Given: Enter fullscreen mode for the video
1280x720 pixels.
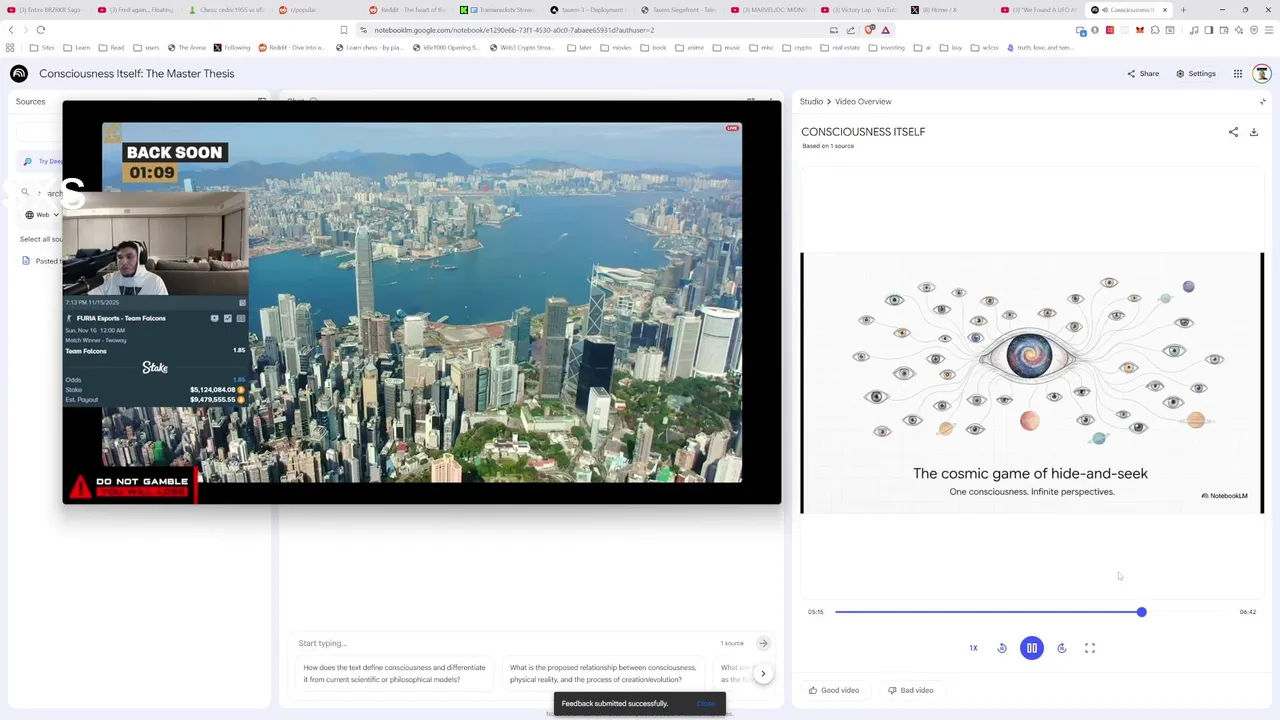Looking at the screenshot, I should 1090,648.
